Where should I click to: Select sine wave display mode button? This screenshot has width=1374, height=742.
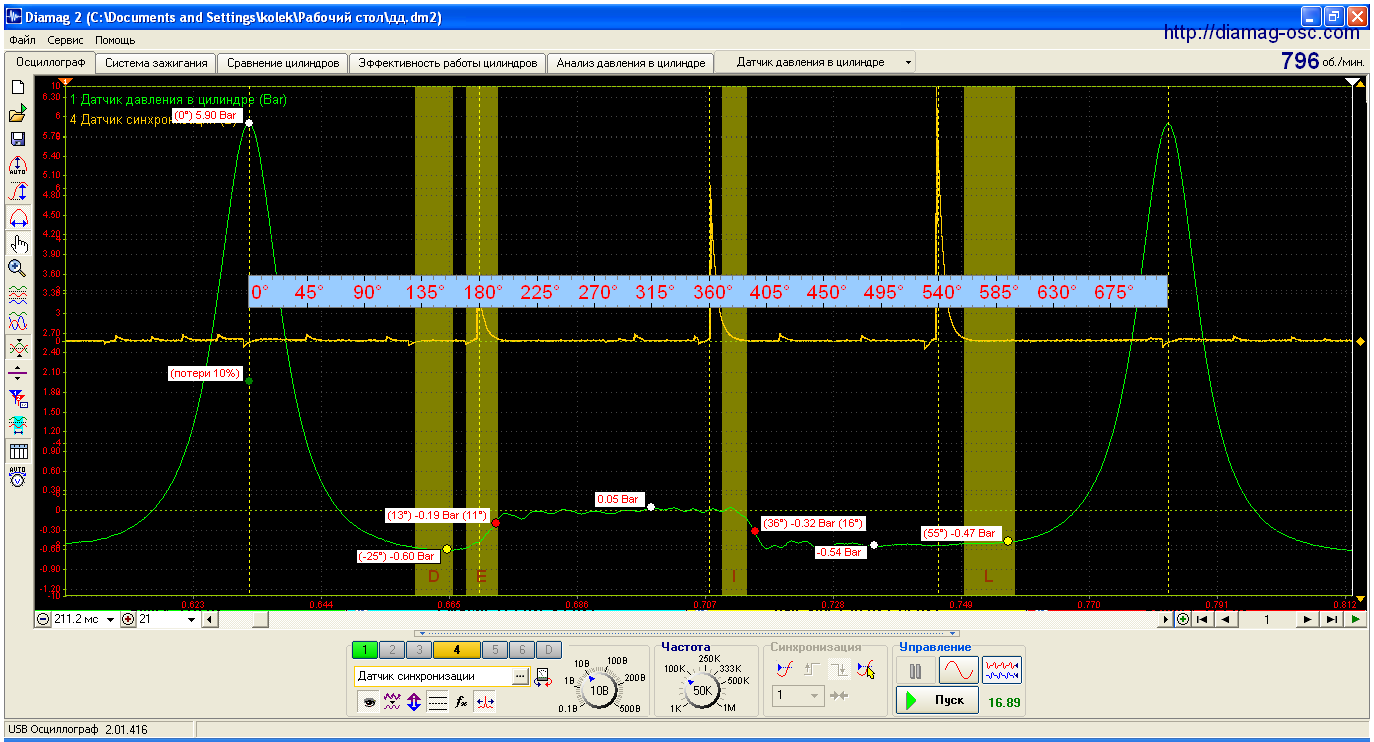tap(957, 669)
